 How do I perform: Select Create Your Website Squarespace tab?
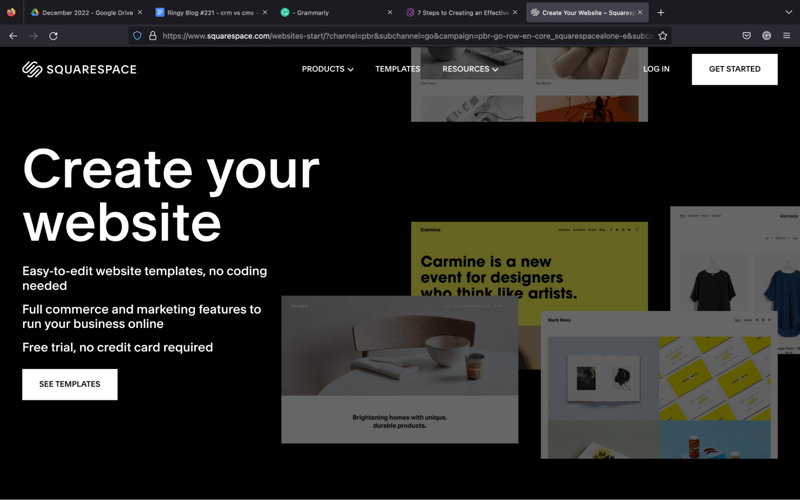(587, 12)
